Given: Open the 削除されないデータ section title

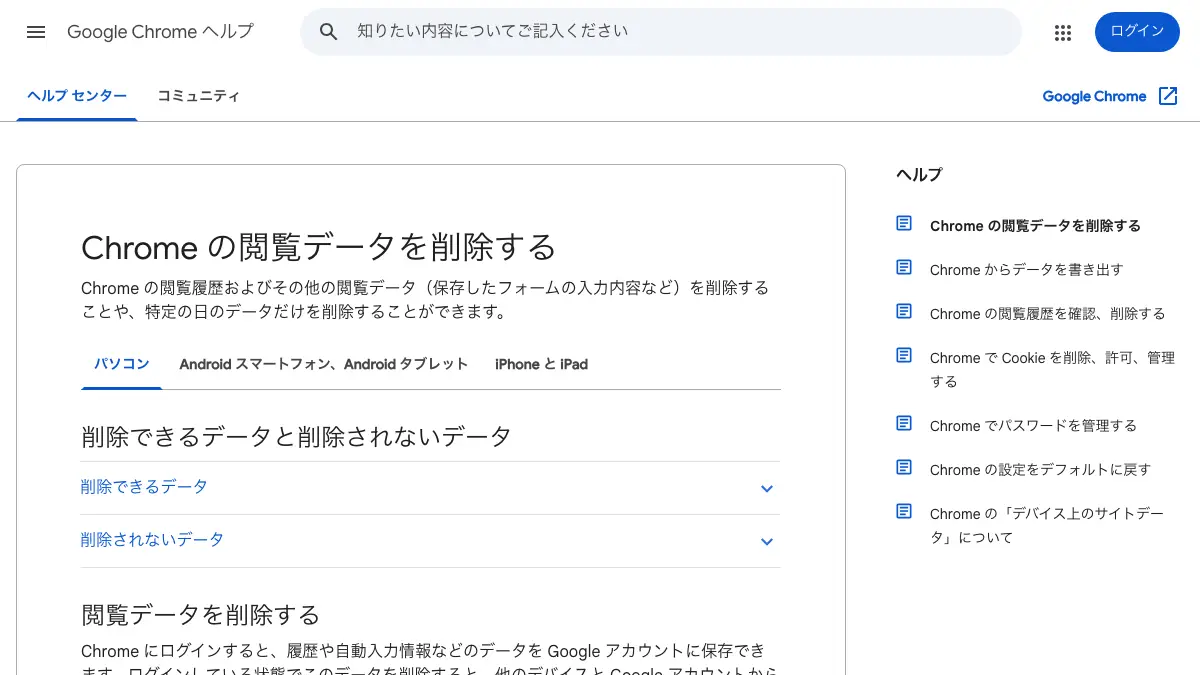Looking at the screenshot, I should tap(152, 540).
